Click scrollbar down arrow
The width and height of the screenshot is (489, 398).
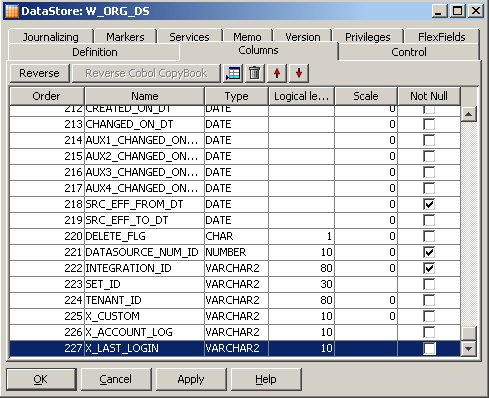tap(469, 349)
